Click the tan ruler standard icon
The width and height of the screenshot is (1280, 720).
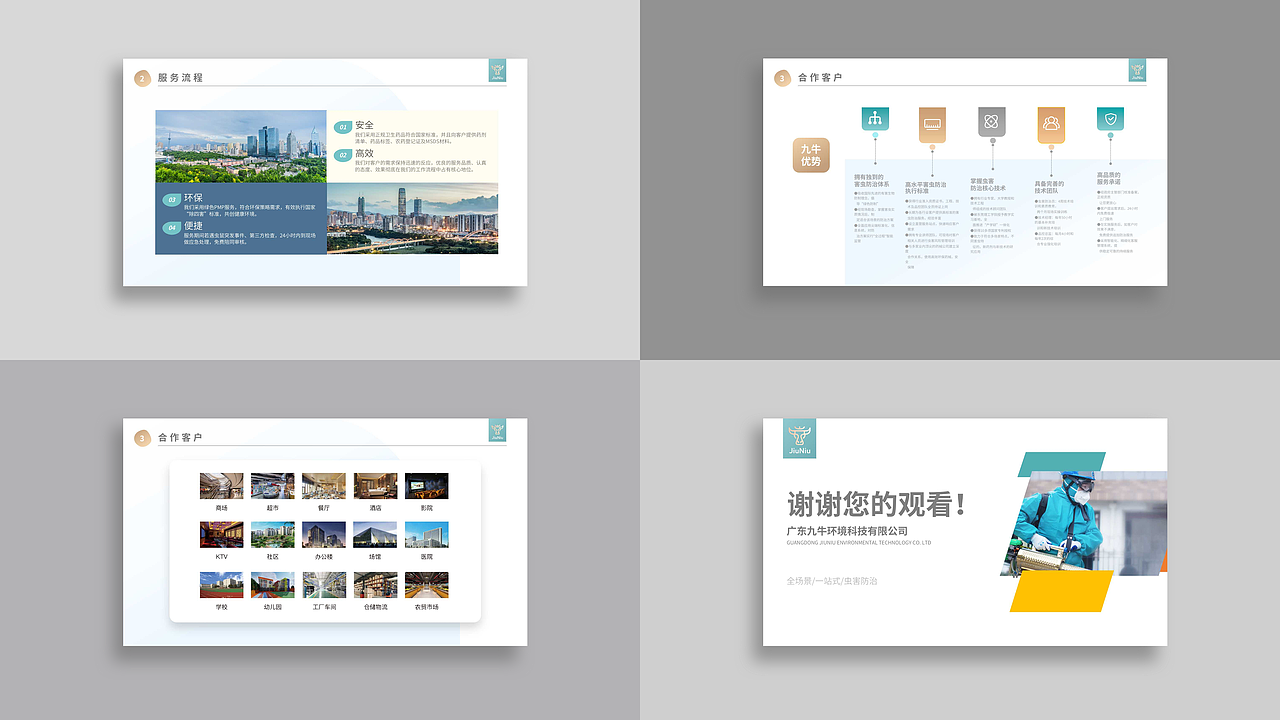pos(932,124)
